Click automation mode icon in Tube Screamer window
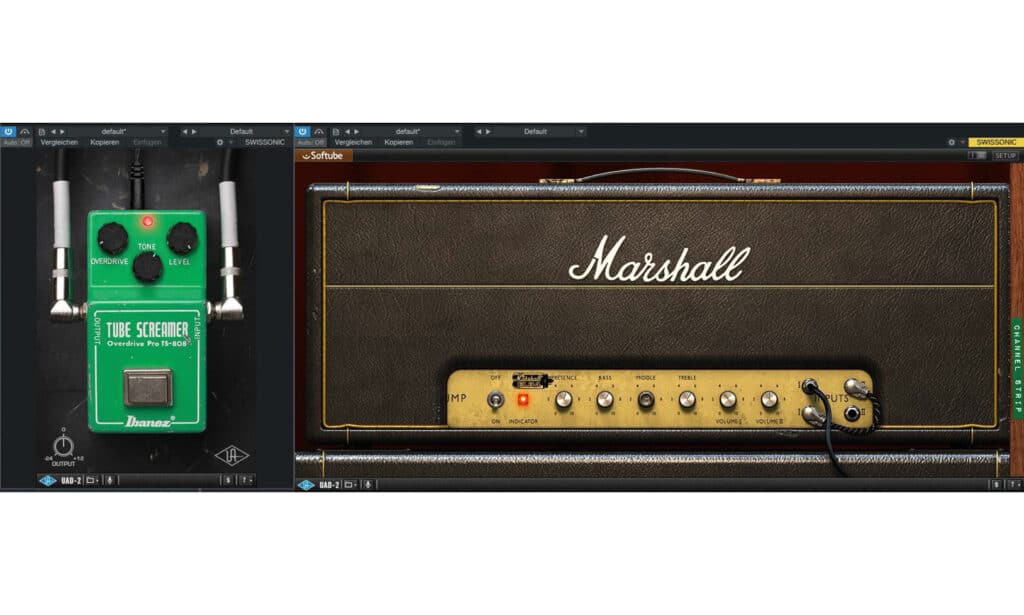Viewport: 1024px width, 615px height. point(25,131)
